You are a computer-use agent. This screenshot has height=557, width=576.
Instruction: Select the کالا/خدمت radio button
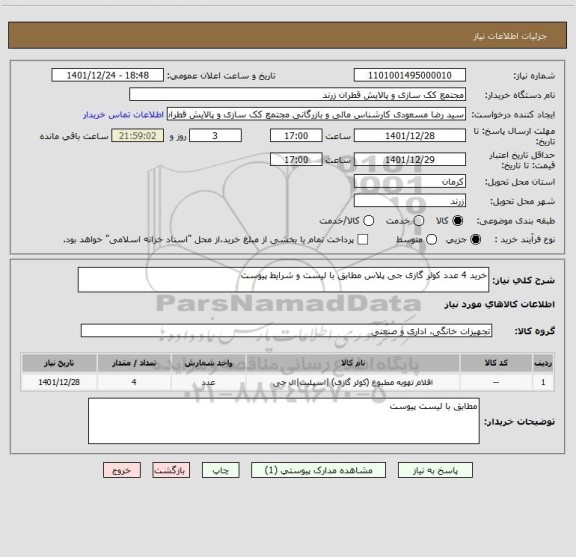[368, 221]
